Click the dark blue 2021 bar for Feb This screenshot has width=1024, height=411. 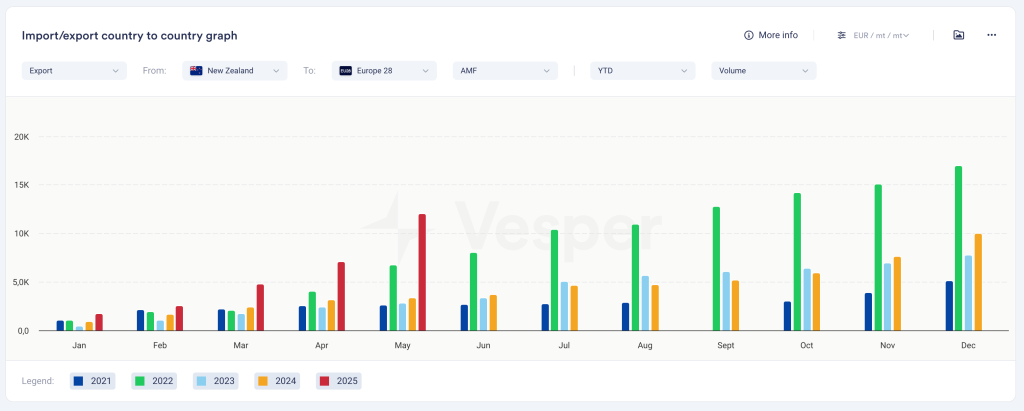tap(140, 320)
